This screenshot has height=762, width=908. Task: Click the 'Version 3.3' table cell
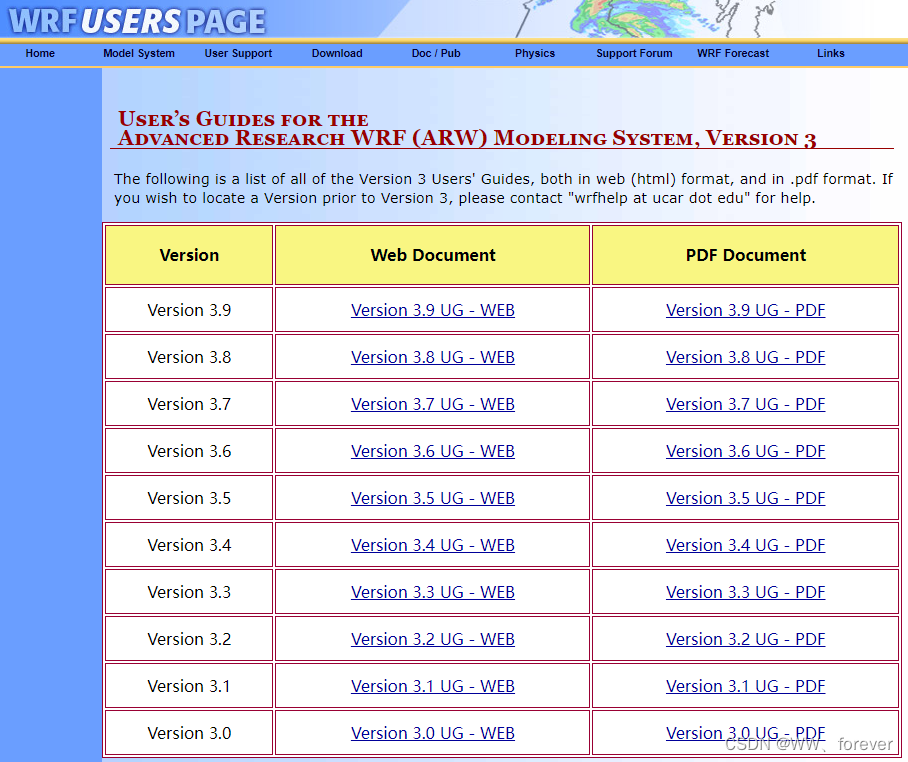tap(189, 591)
